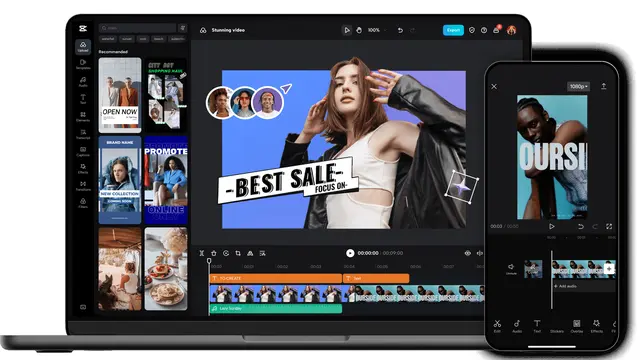Close the phone editor with X
640x360 pixels.
pyautogui.click(x=494, y=87)
